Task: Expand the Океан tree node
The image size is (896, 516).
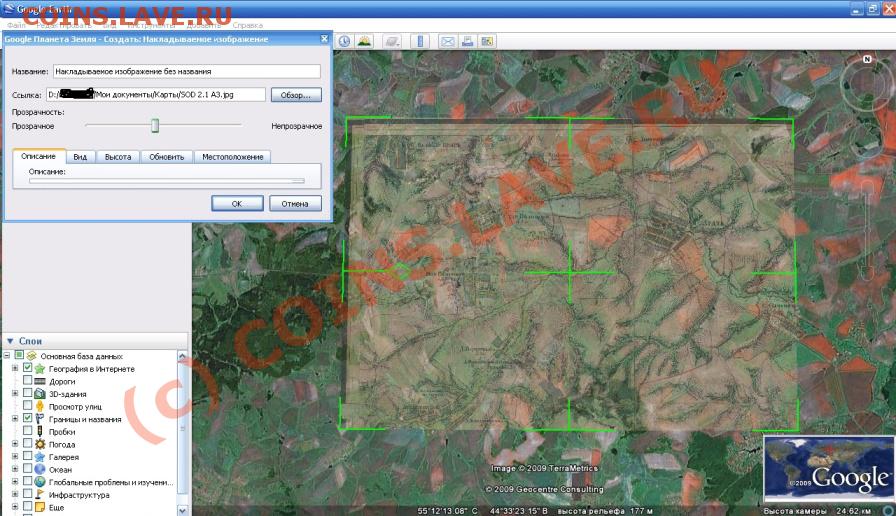Action: (x=15, y=469)
